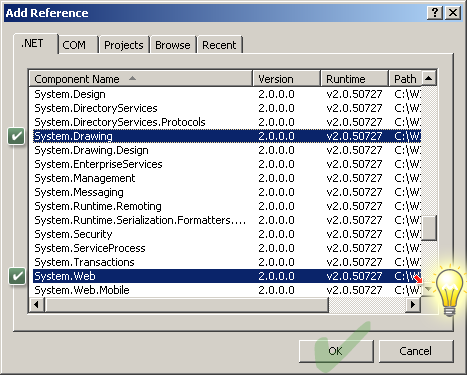Pick System.DirectoryServices.Protocols component
Screen dimensions: 467x375
click(x=227, y=122)
